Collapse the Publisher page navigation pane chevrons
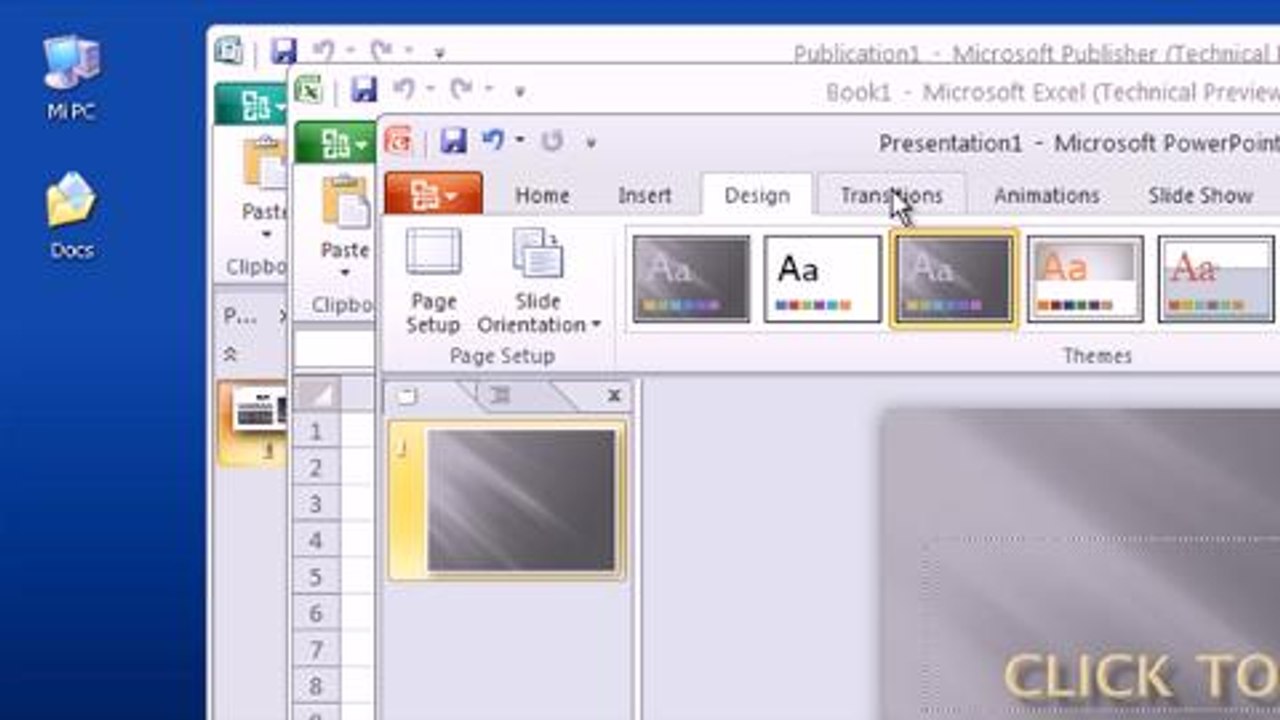Screen dimensions: 1280x720 pos(230,354)
